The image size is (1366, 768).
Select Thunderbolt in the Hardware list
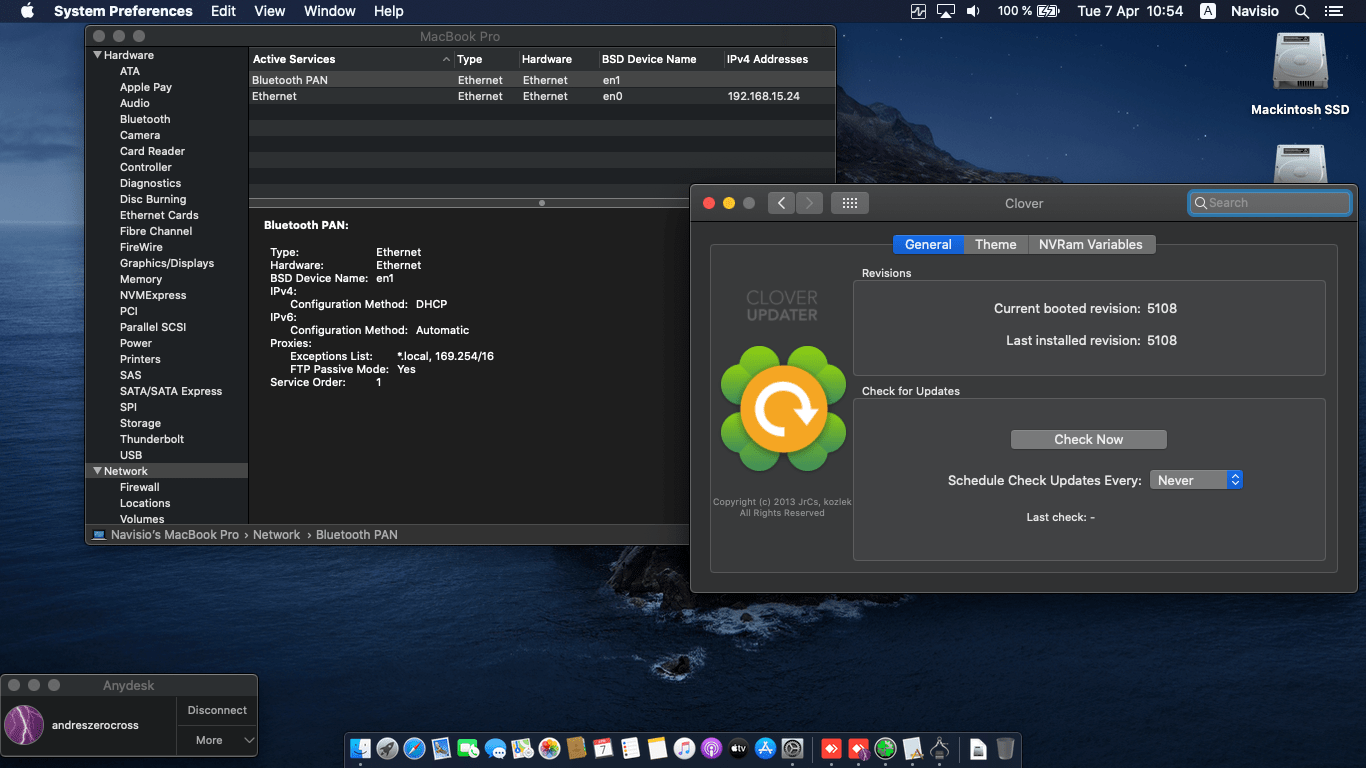coord(152,439)
